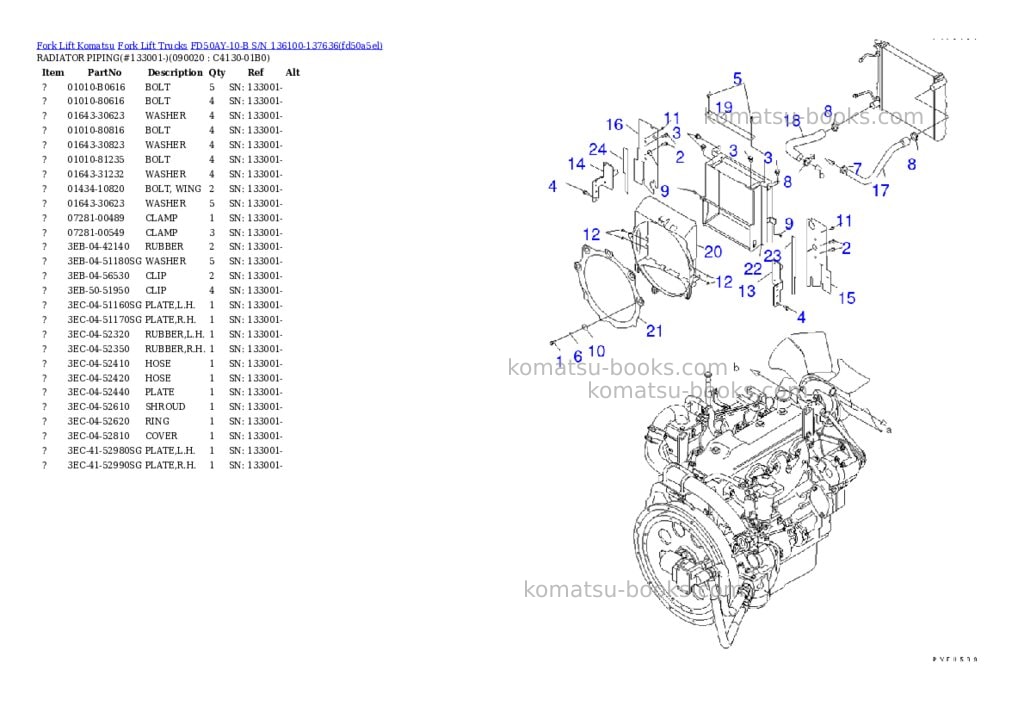
Task: Click callout number 16 in diagram
Action: (x=615, y=124)
